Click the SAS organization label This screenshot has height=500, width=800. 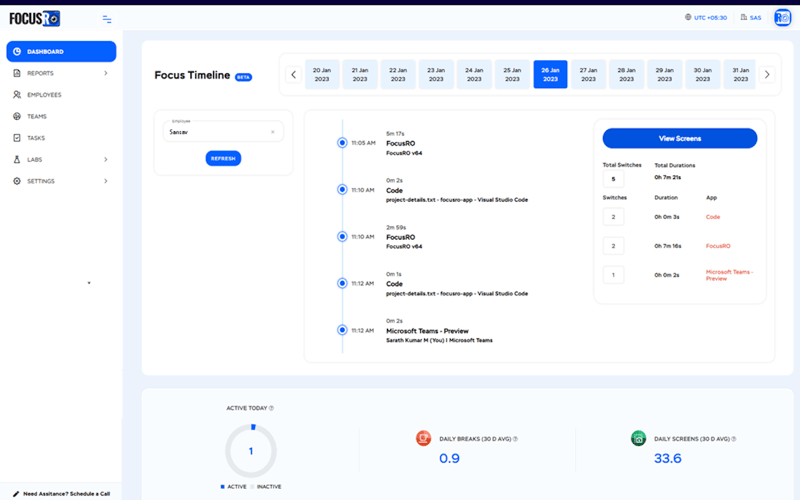756,18
